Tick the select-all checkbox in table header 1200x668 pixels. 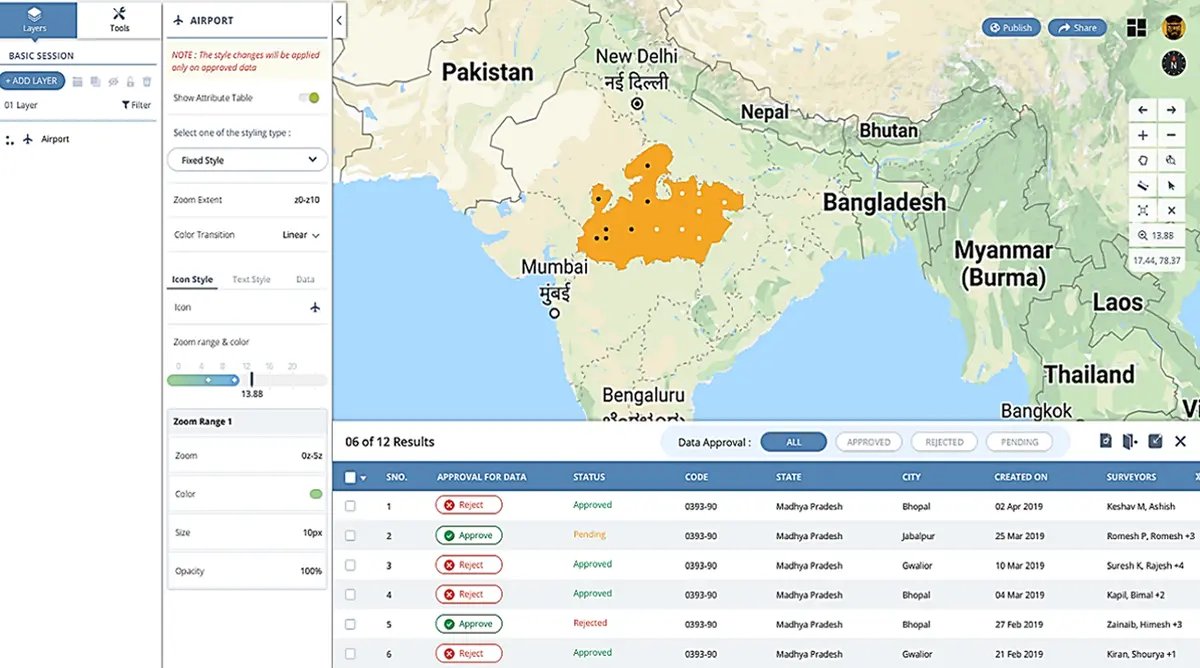click(350, 477)
